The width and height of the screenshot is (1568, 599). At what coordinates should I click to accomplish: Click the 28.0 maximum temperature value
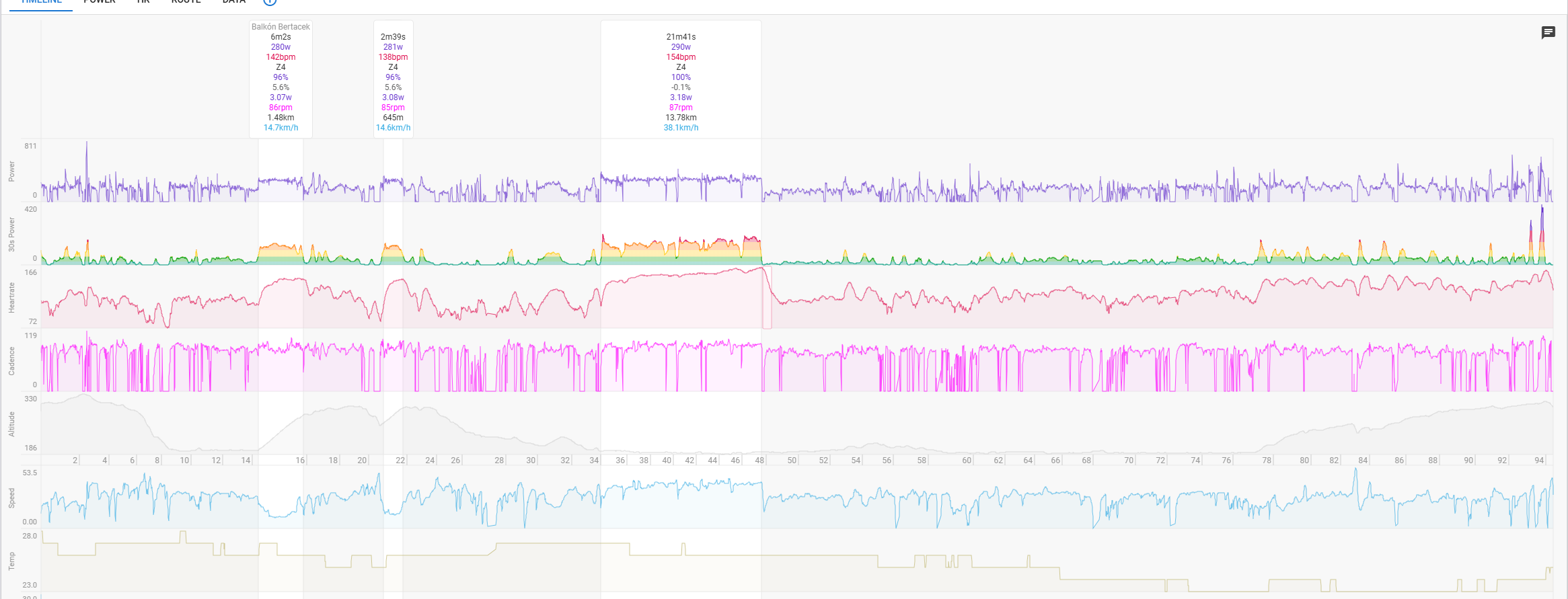pos(30,536)
